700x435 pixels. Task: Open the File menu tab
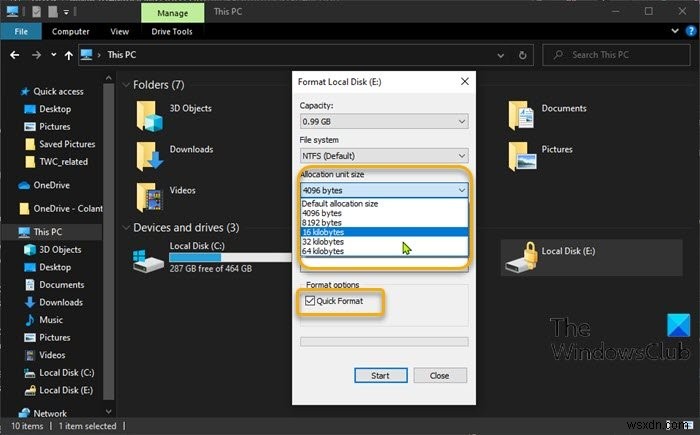pyautogui.click(x=21, y=32)
